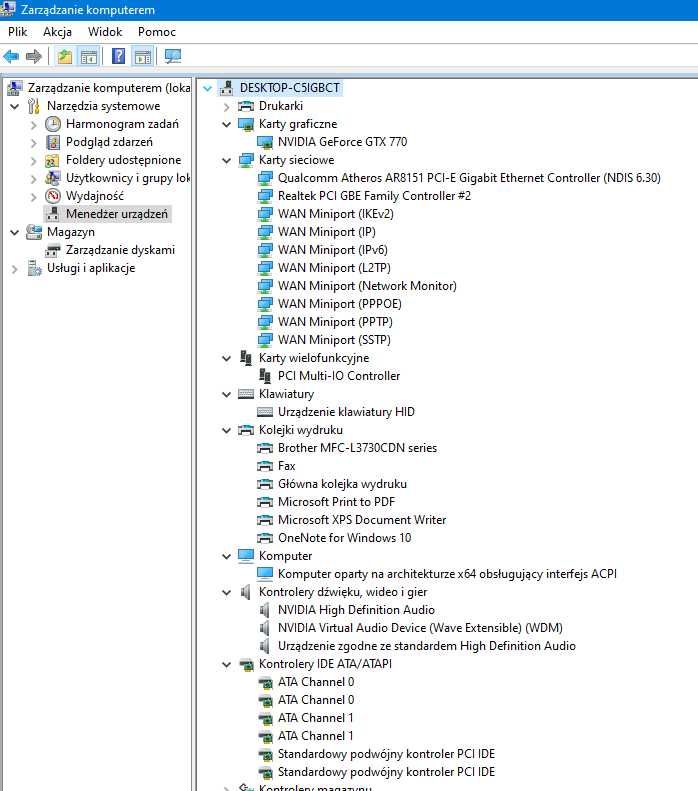Screen dimensions: 698x791
Task: Collapse the Narzędzia systemowe node
Action: point(15,106)
